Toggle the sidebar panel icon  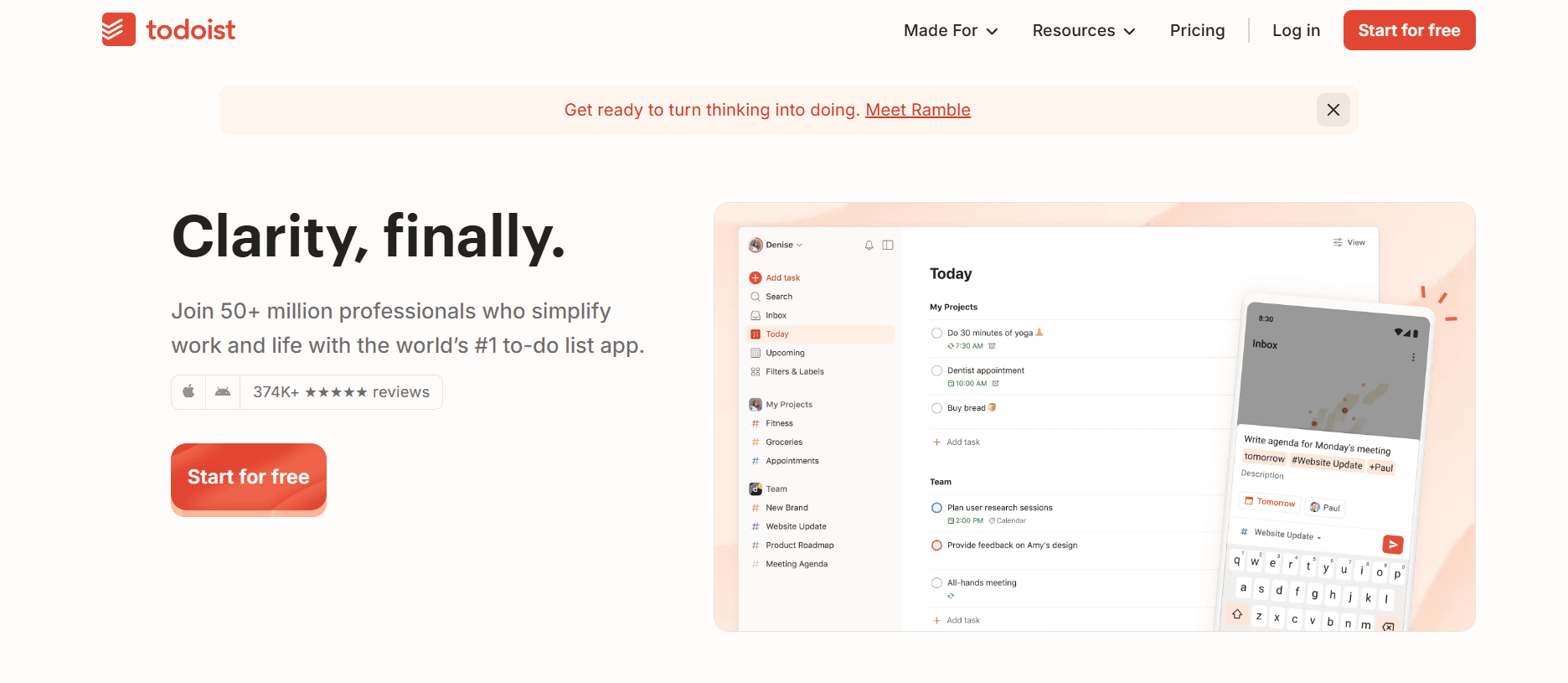coord(888,245)
